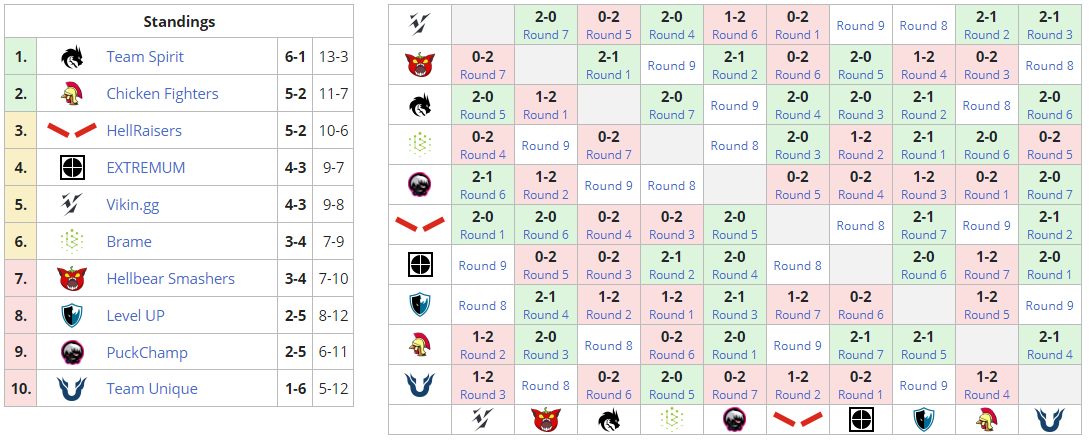Open Team Spirit team link
1089x442 pixels.
coord(145,57)
